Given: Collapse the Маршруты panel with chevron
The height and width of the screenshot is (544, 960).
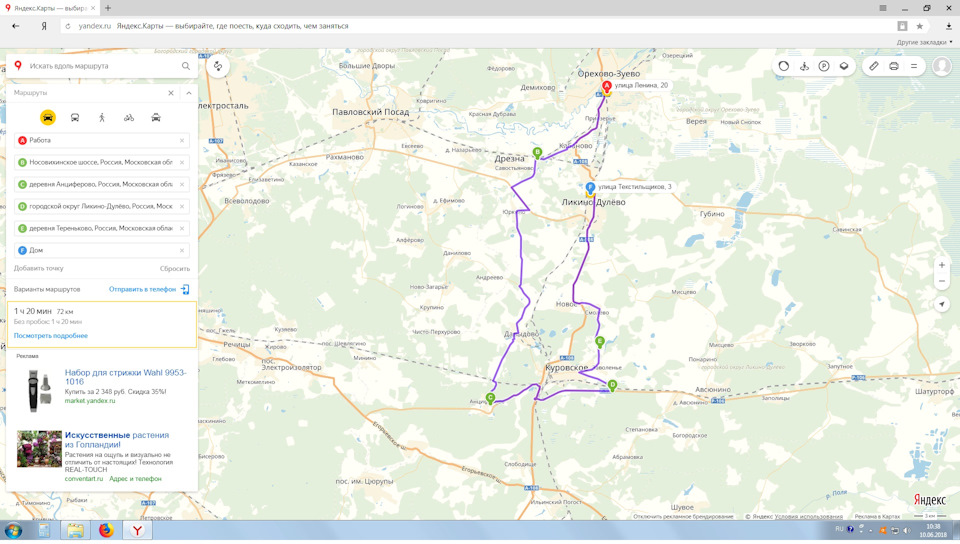Looking at the screenshot, I should 189,93.
